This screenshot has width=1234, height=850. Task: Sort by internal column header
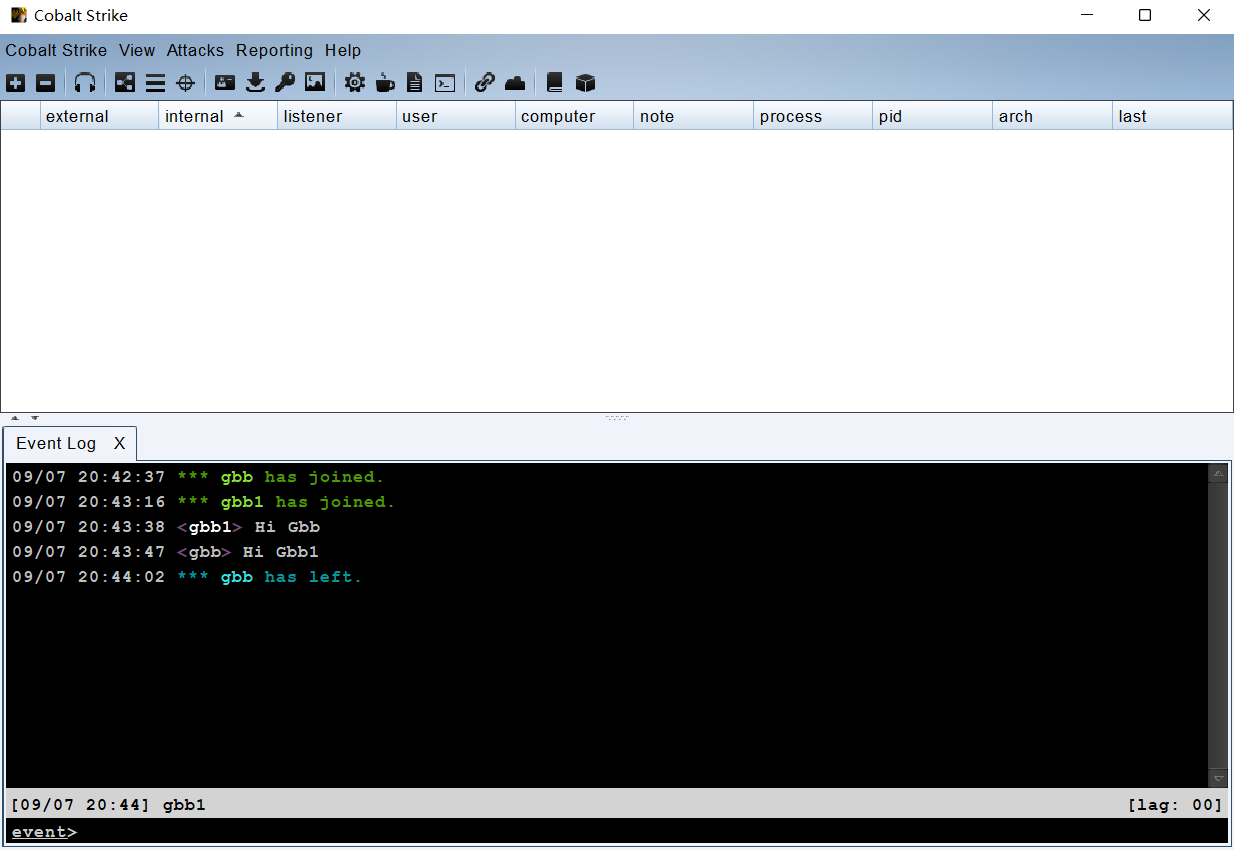point(218,116)
